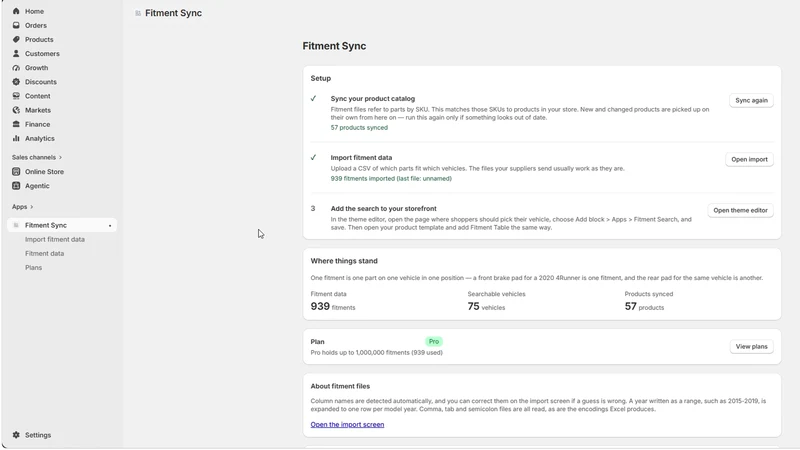Image resolution: width=800 pixels, height=450 pixels.
Task: Click the 57 products statistic
Action: pos(644,306)
